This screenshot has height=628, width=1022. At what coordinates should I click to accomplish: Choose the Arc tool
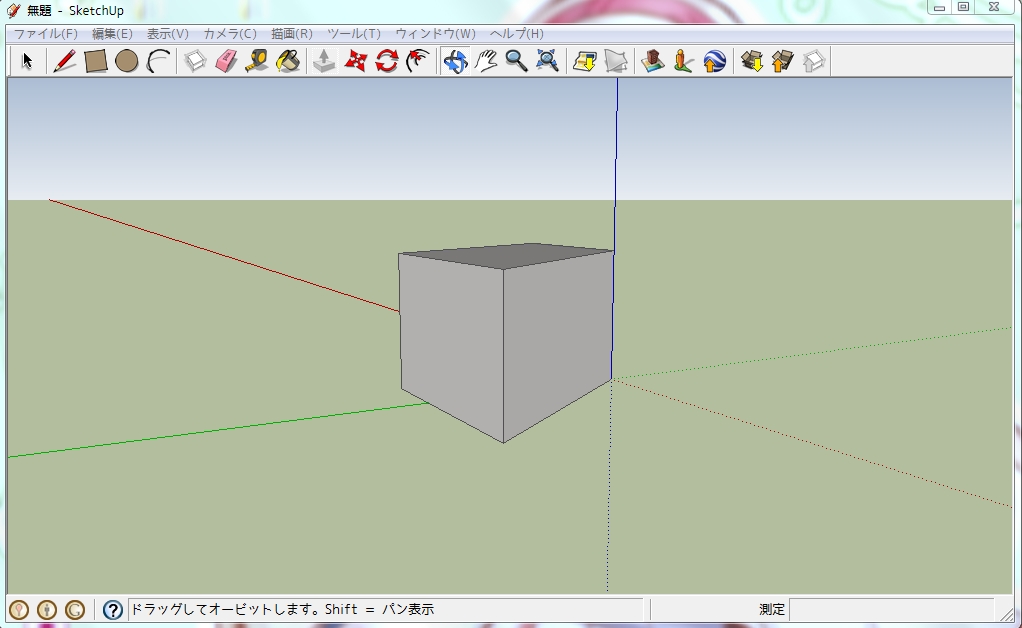(157, 61)
